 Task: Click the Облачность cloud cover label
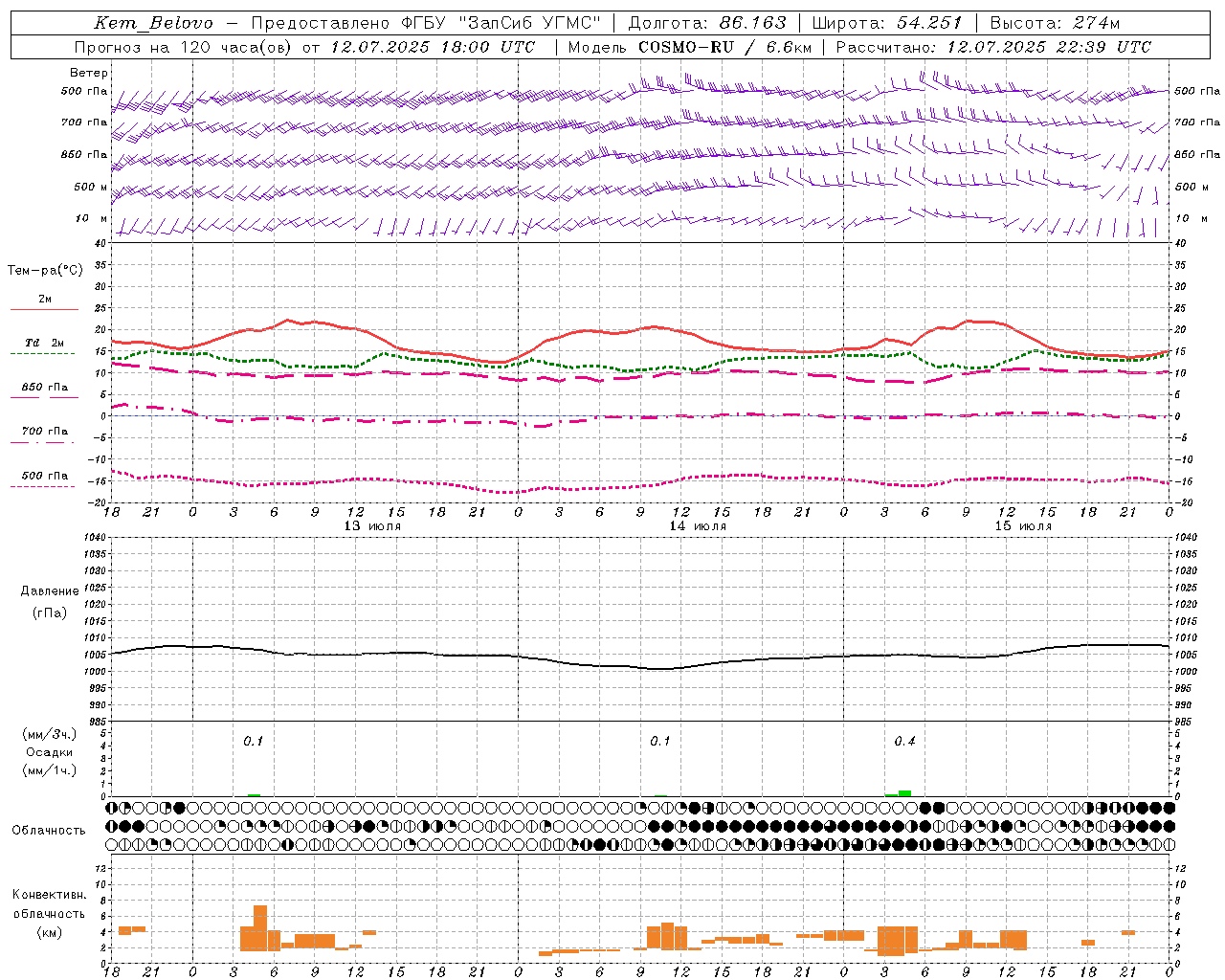[49, 831]
